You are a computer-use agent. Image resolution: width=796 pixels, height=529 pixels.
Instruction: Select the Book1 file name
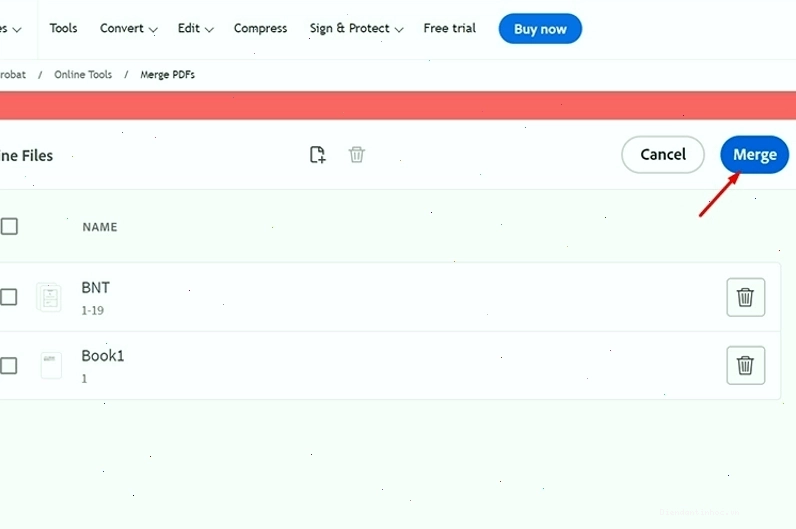[103, 356]
